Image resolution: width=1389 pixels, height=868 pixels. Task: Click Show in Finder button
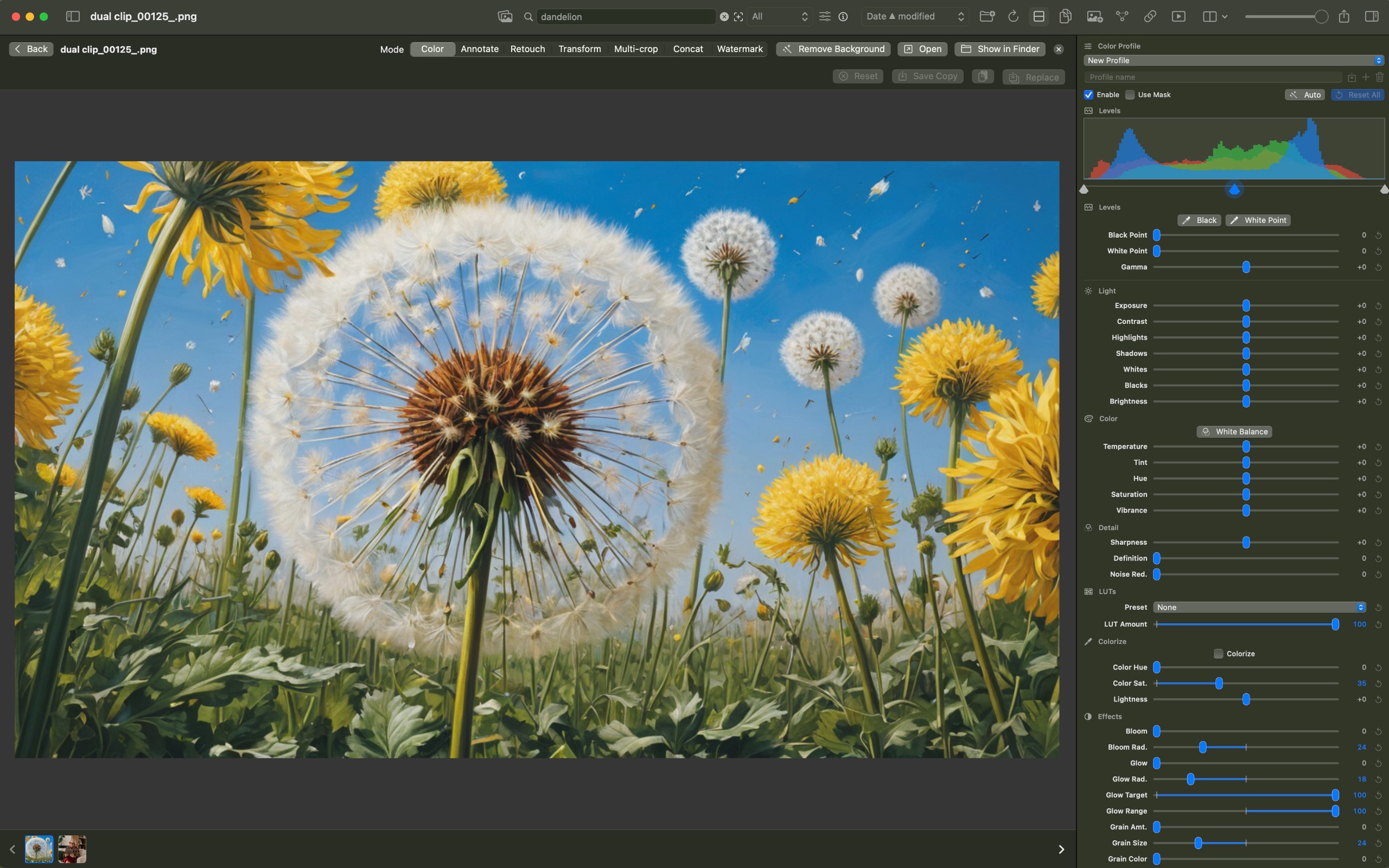[1000, 49]
